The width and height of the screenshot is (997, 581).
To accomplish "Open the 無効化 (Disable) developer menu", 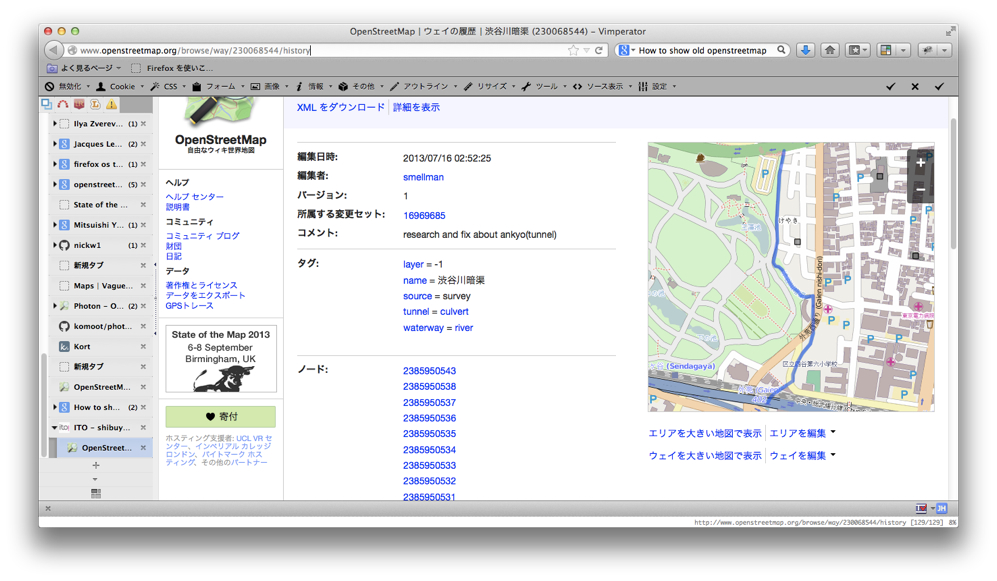I will pyautogui.click(x=67, y=86).
